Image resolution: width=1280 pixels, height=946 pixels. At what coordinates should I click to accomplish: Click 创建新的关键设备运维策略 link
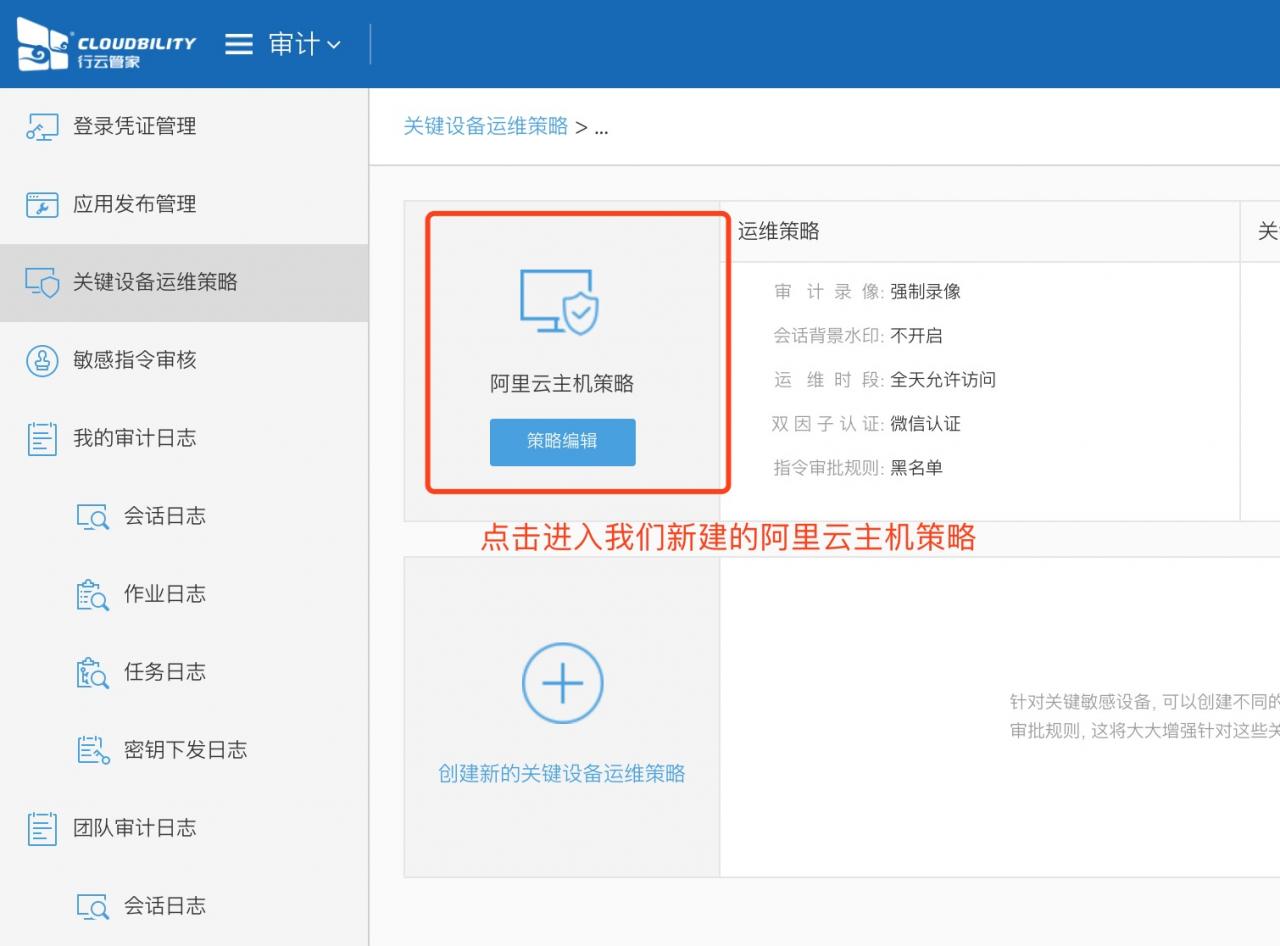(562, 774)
